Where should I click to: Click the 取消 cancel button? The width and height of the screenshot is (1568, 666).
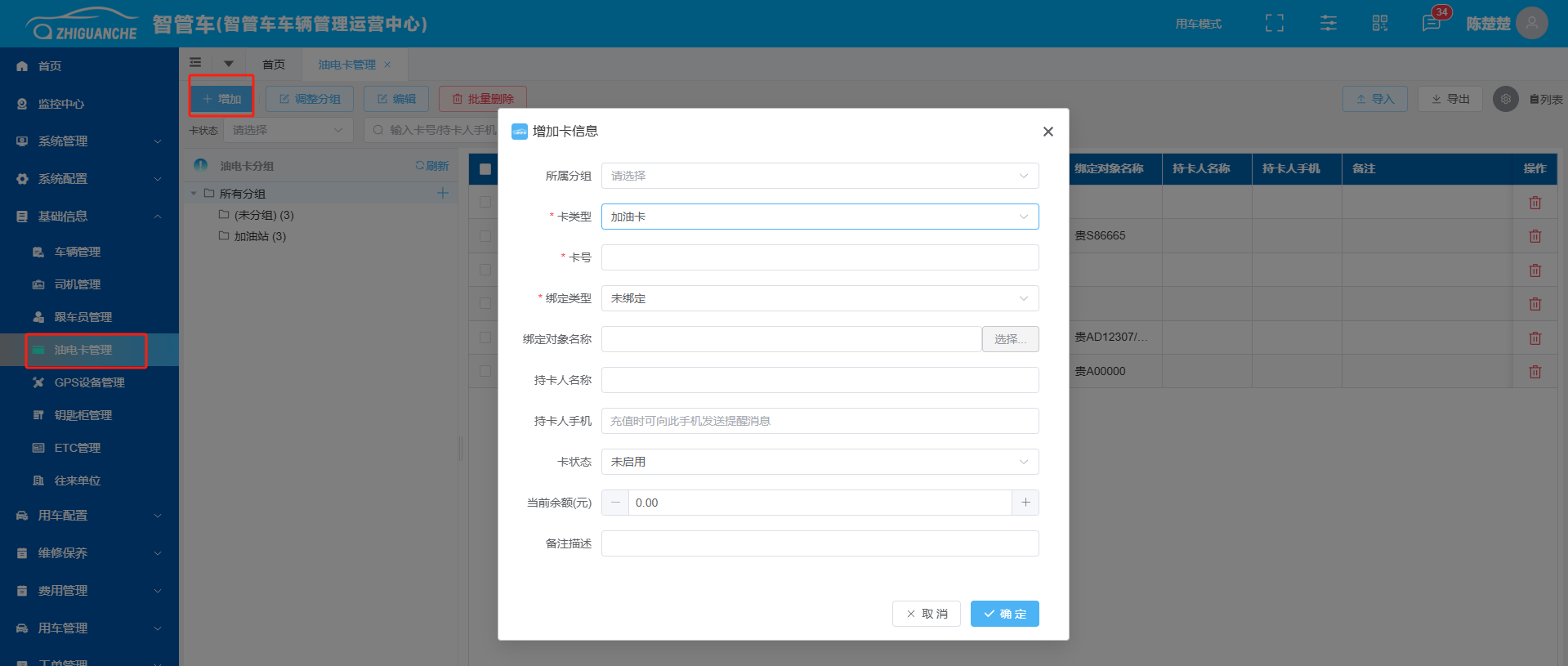[926, 614]
